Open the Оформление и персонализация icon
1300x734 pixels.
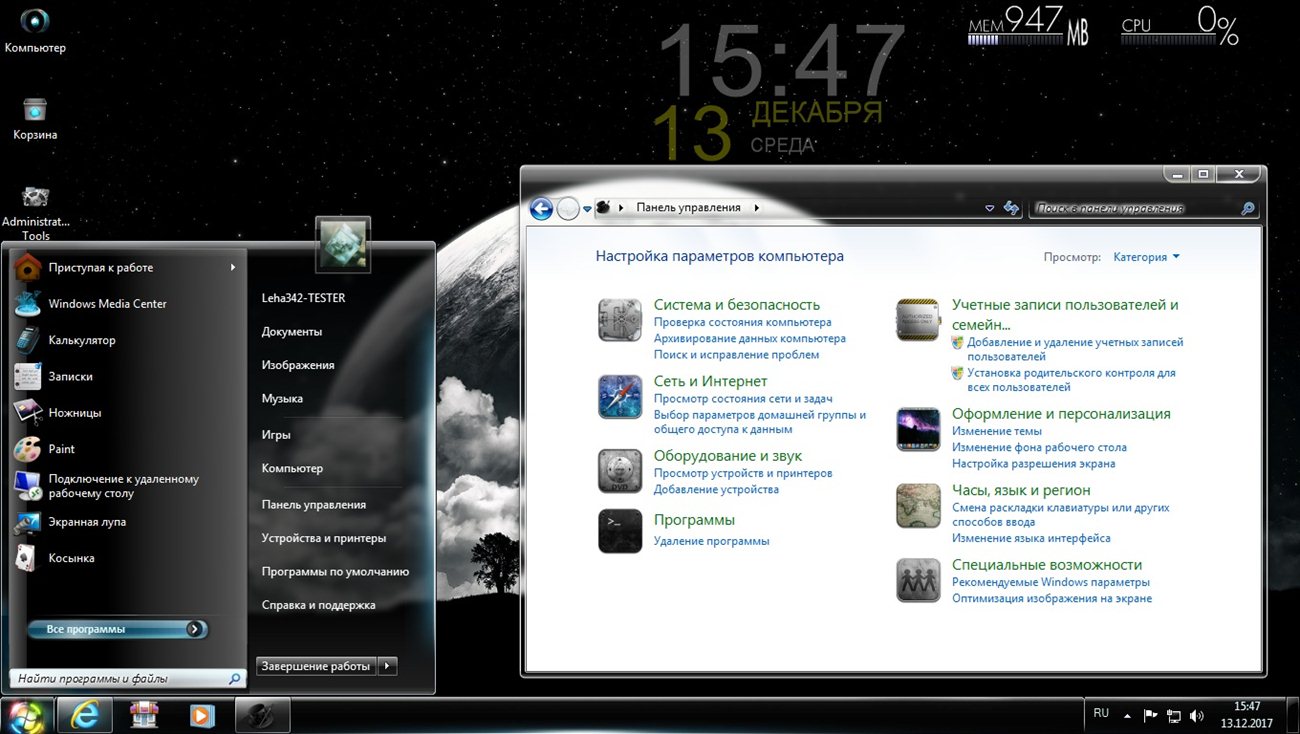pos(917,430)
